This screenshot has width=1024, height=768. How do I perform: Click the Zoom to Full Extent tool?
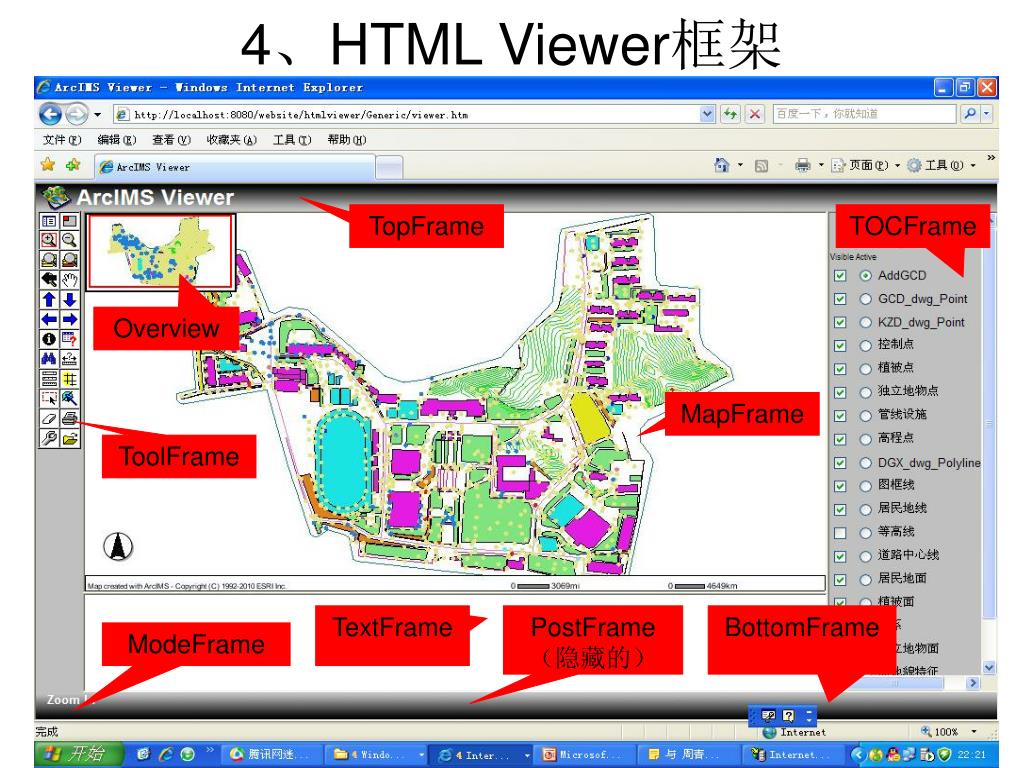click(x=49, y=260)
